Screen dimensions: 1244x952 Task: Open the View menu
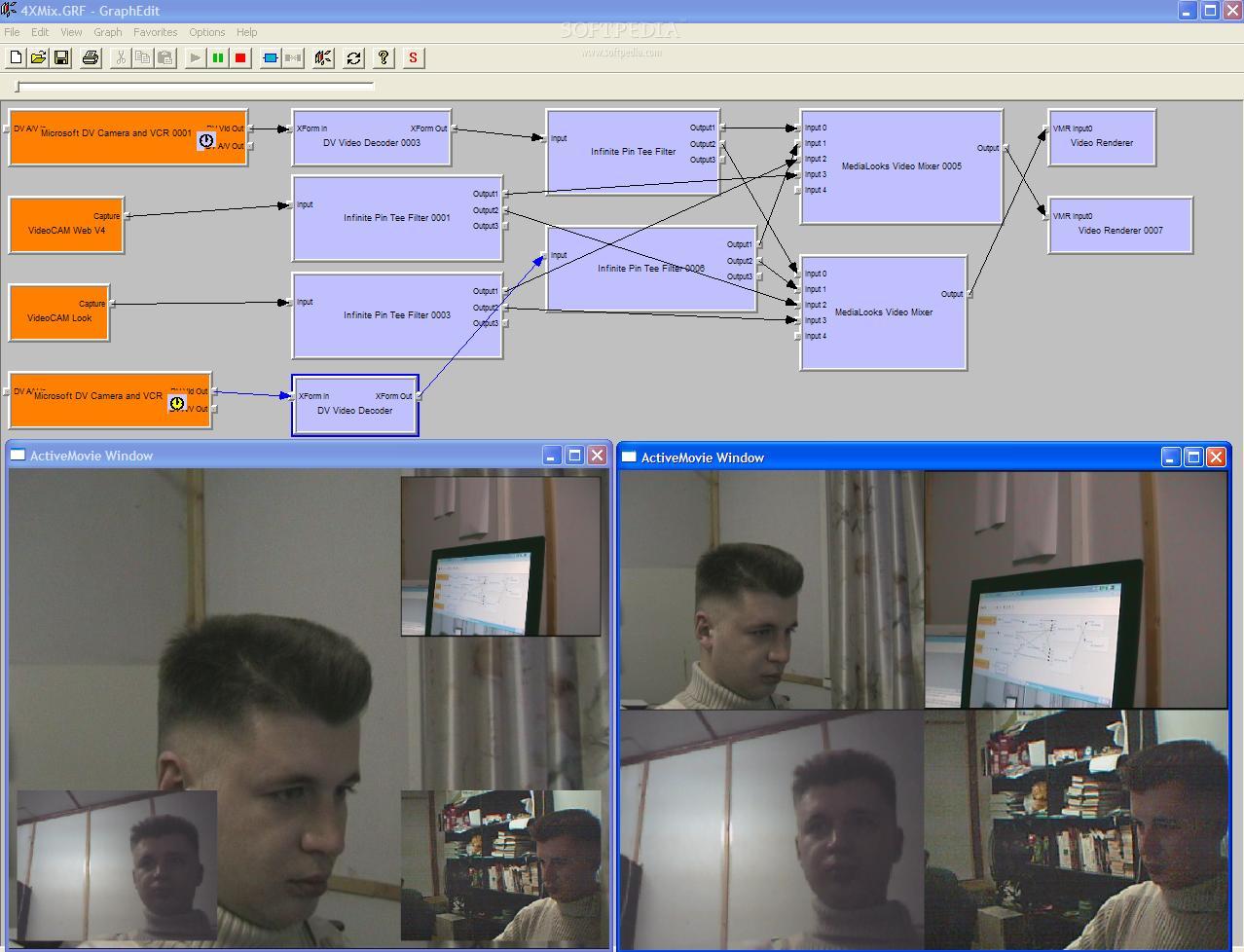[71, 32]
